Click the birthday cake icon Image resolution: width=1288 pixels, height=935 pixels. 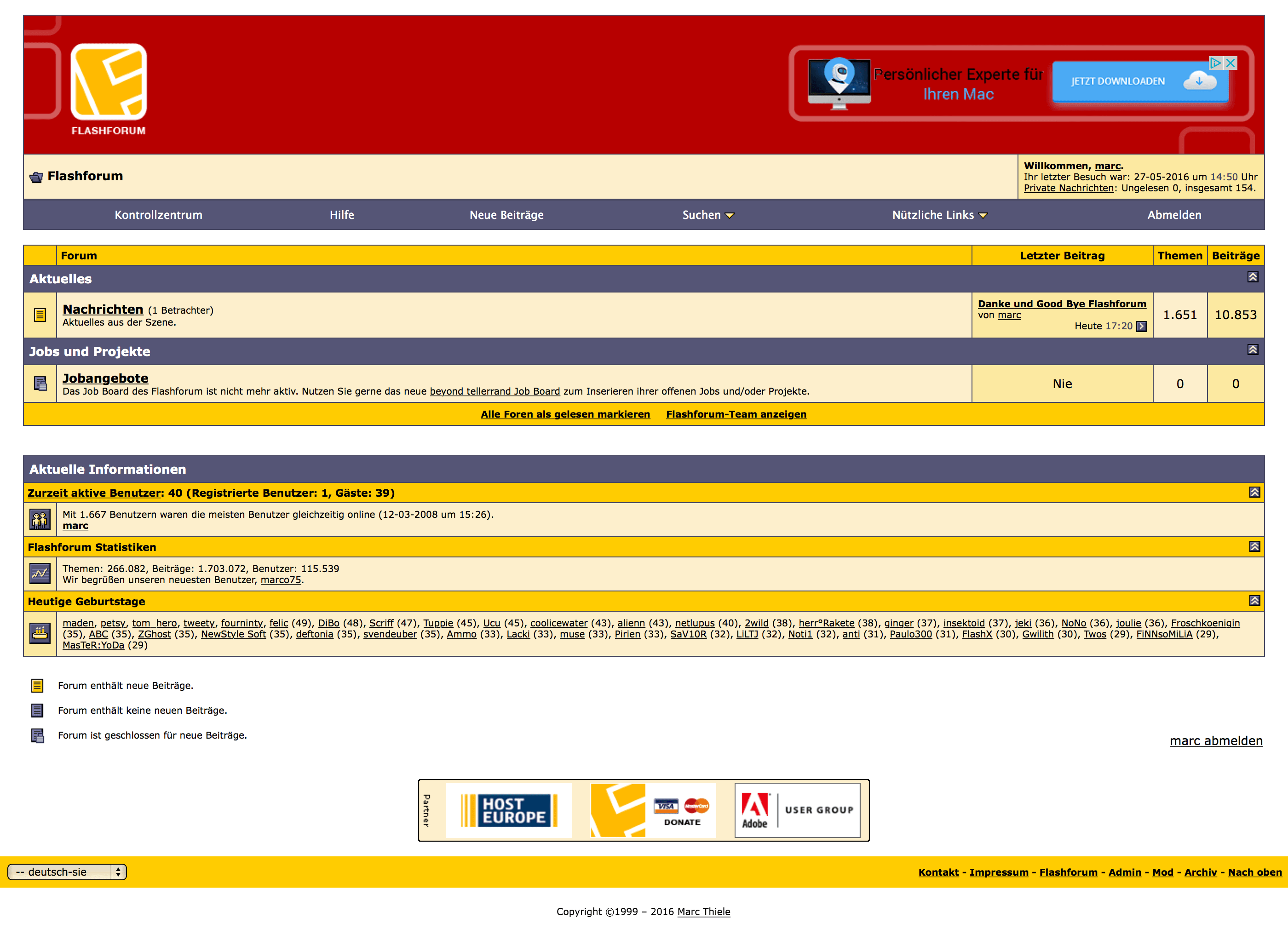[40, 633]
